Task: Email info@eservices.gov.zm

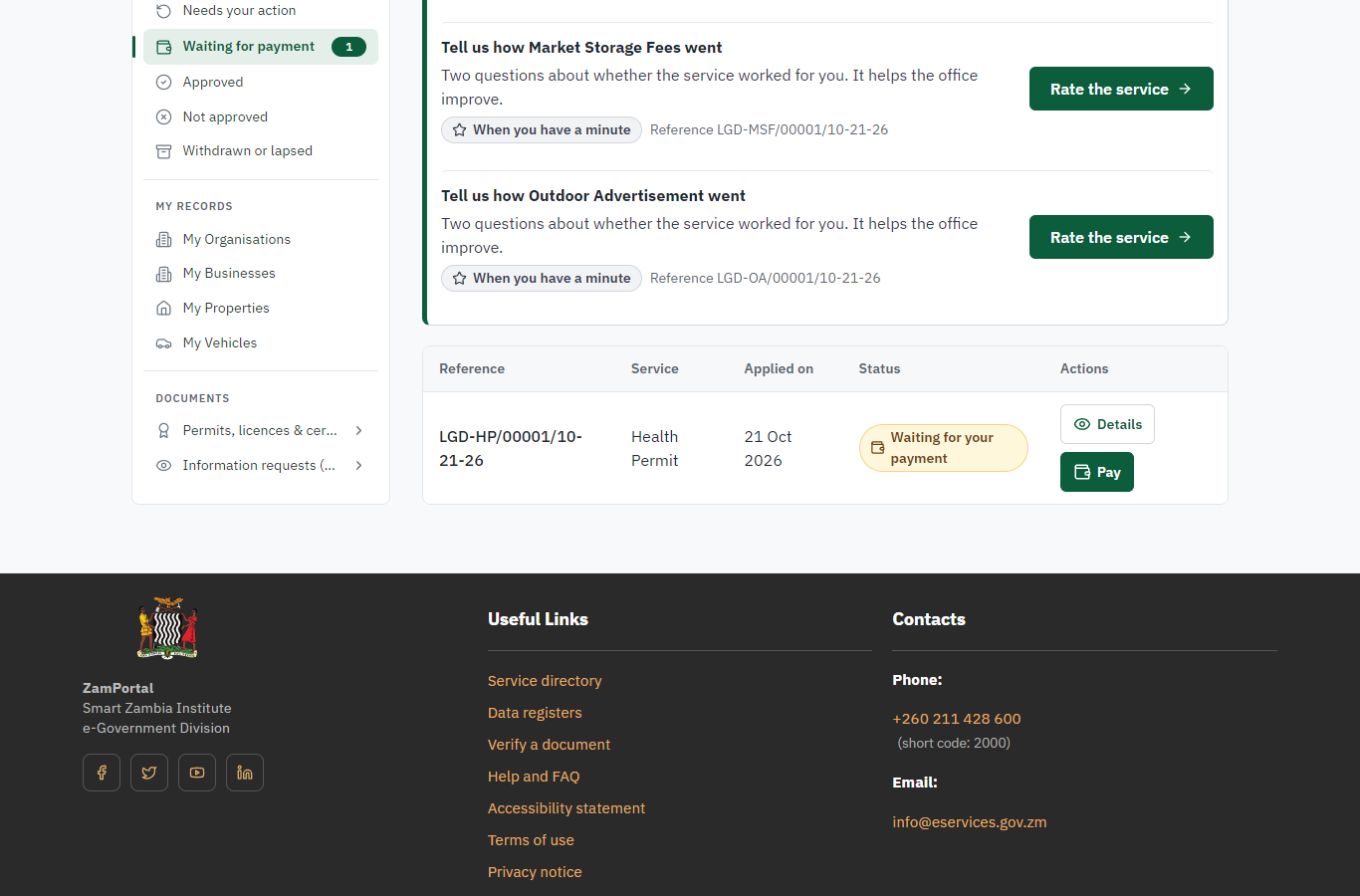Action: point(970,822)
